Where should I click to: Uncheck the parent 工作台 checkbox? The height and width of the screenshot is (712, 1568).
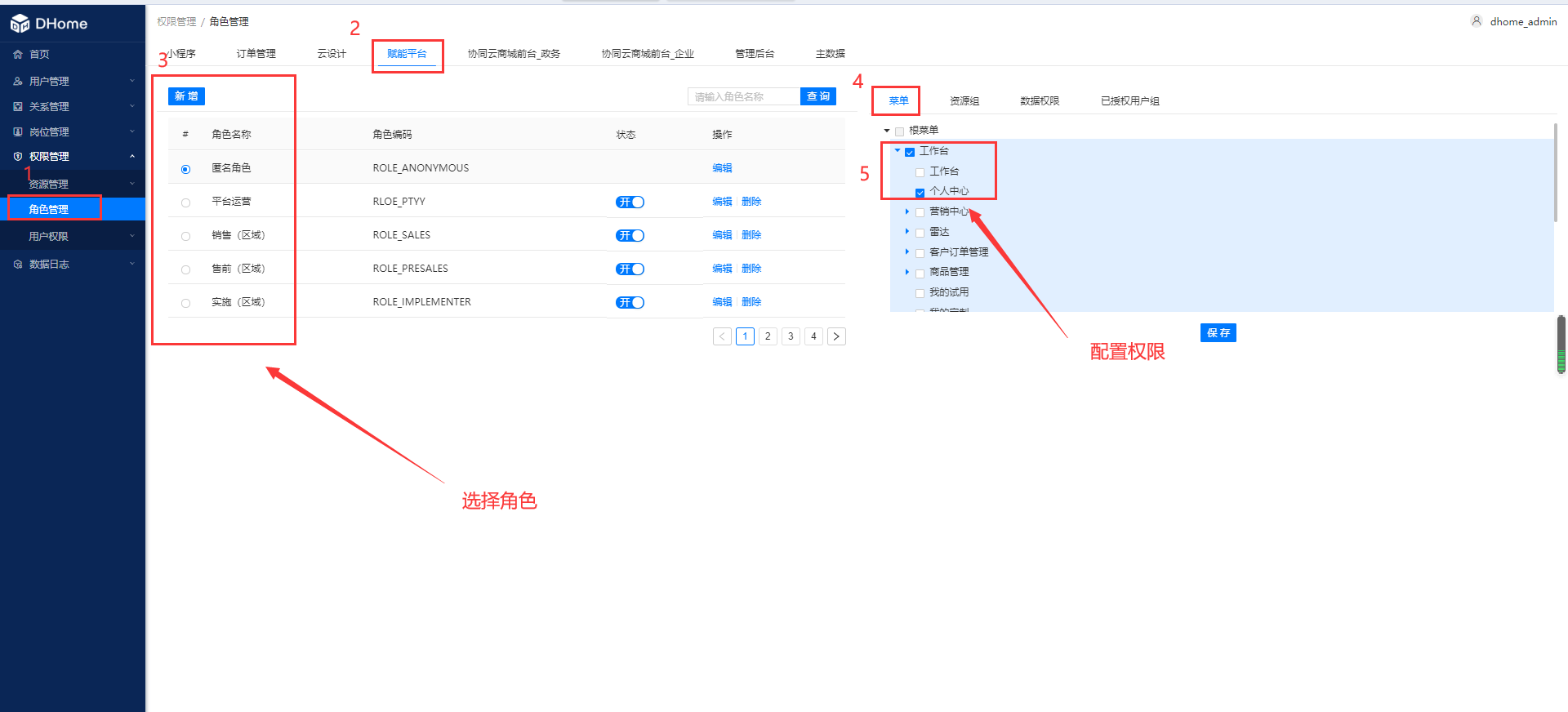(x=910, y=152)
